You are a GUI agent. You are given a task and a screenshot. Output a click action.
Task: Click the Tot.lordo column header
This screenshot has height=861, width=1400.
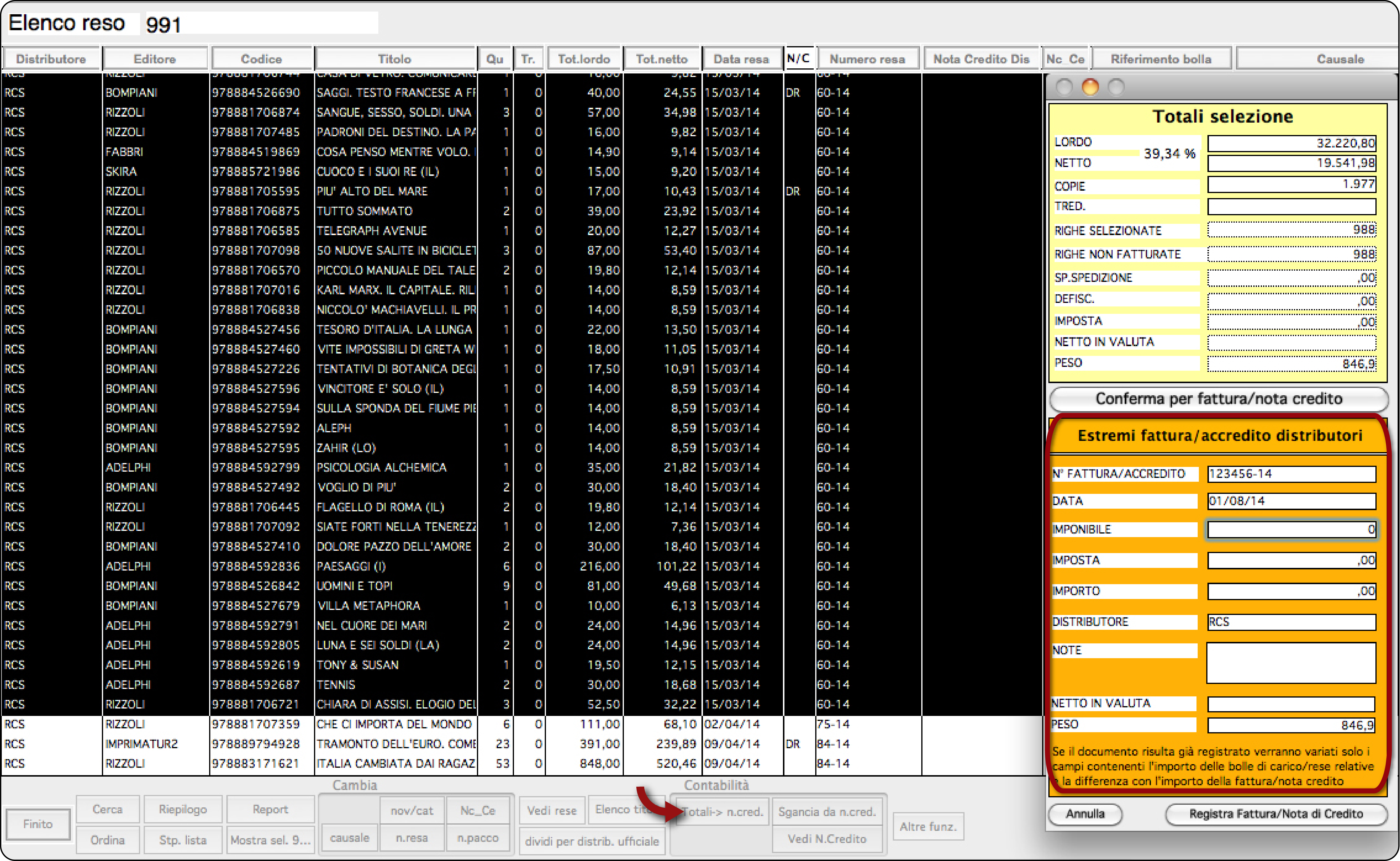click(x=584, y=59)
